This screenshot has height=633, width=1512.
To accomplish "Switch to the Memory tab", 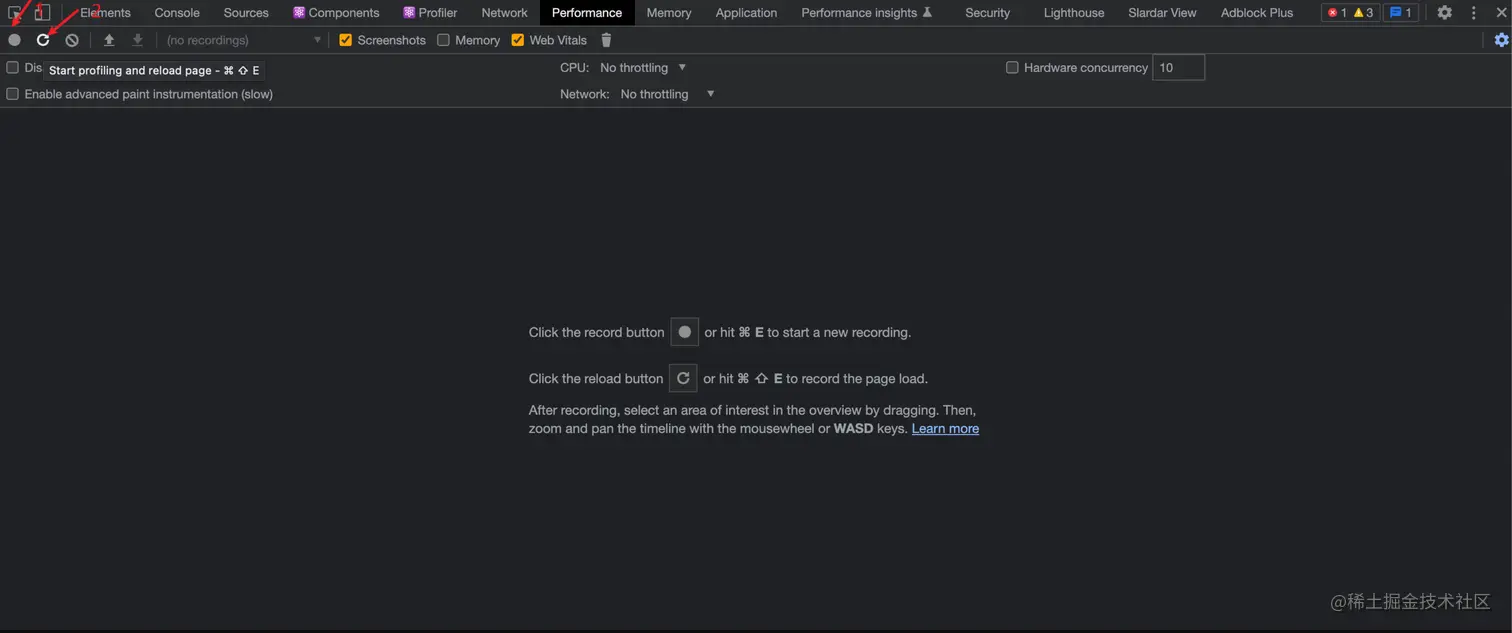I will click(x=669, y=13).
